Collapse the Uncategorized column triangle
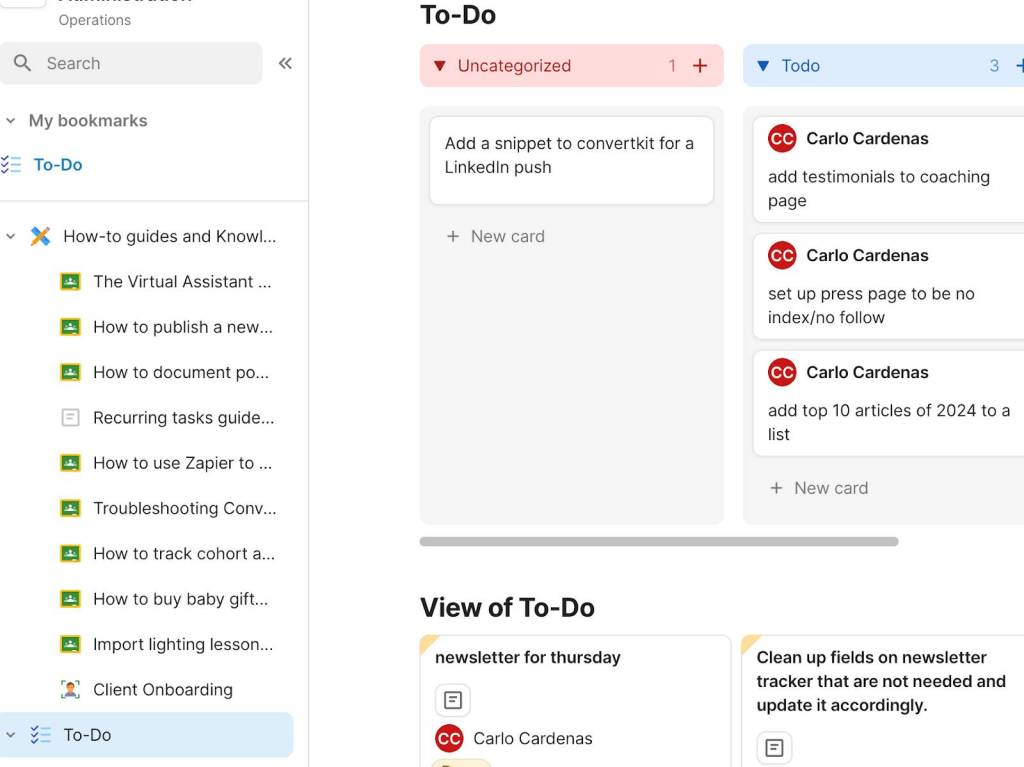Image resolution: width=1024 pixels, height=767 pixels. (440, 65)
